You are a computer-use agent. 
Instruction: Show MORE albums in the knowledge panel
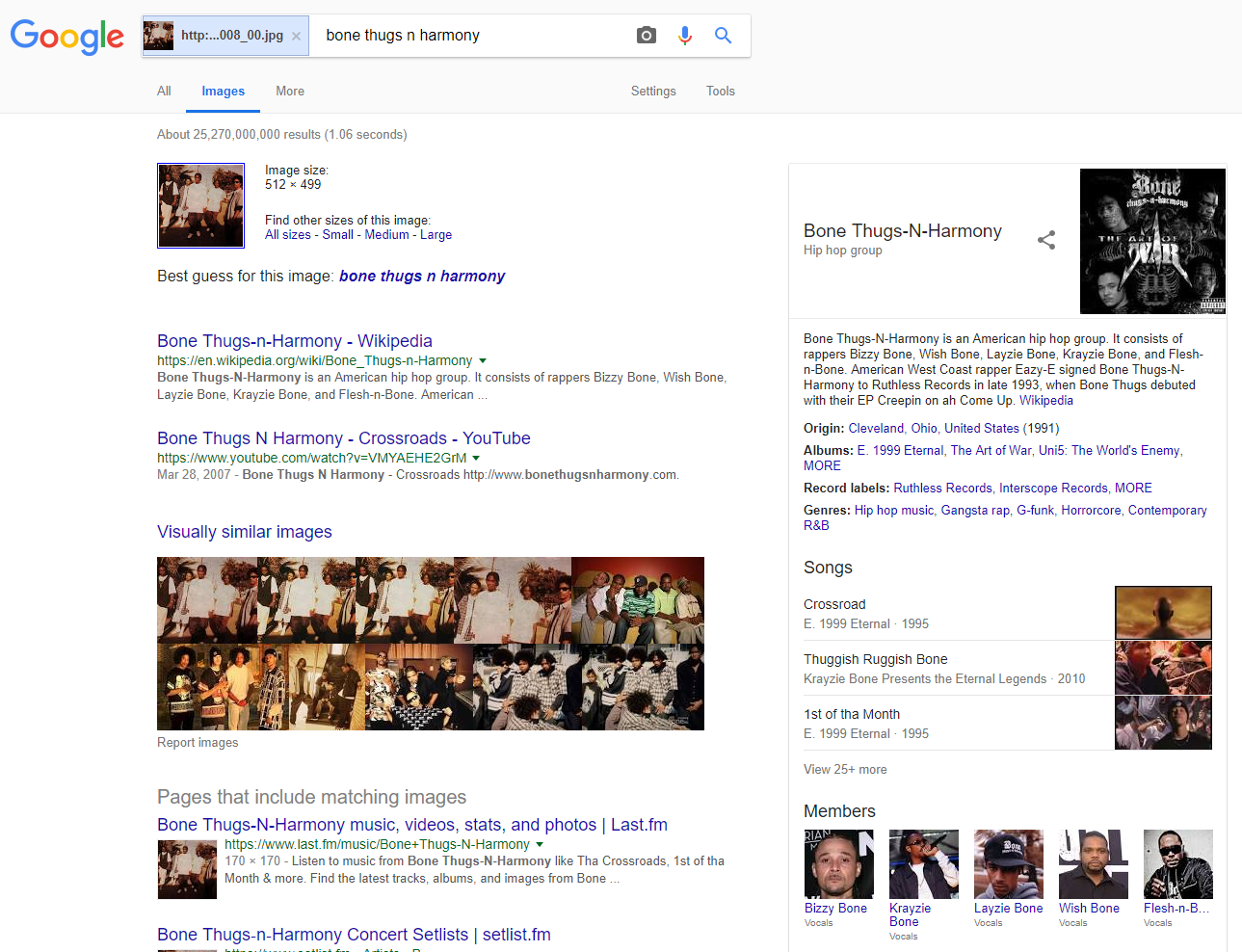(x=822, y=466)
